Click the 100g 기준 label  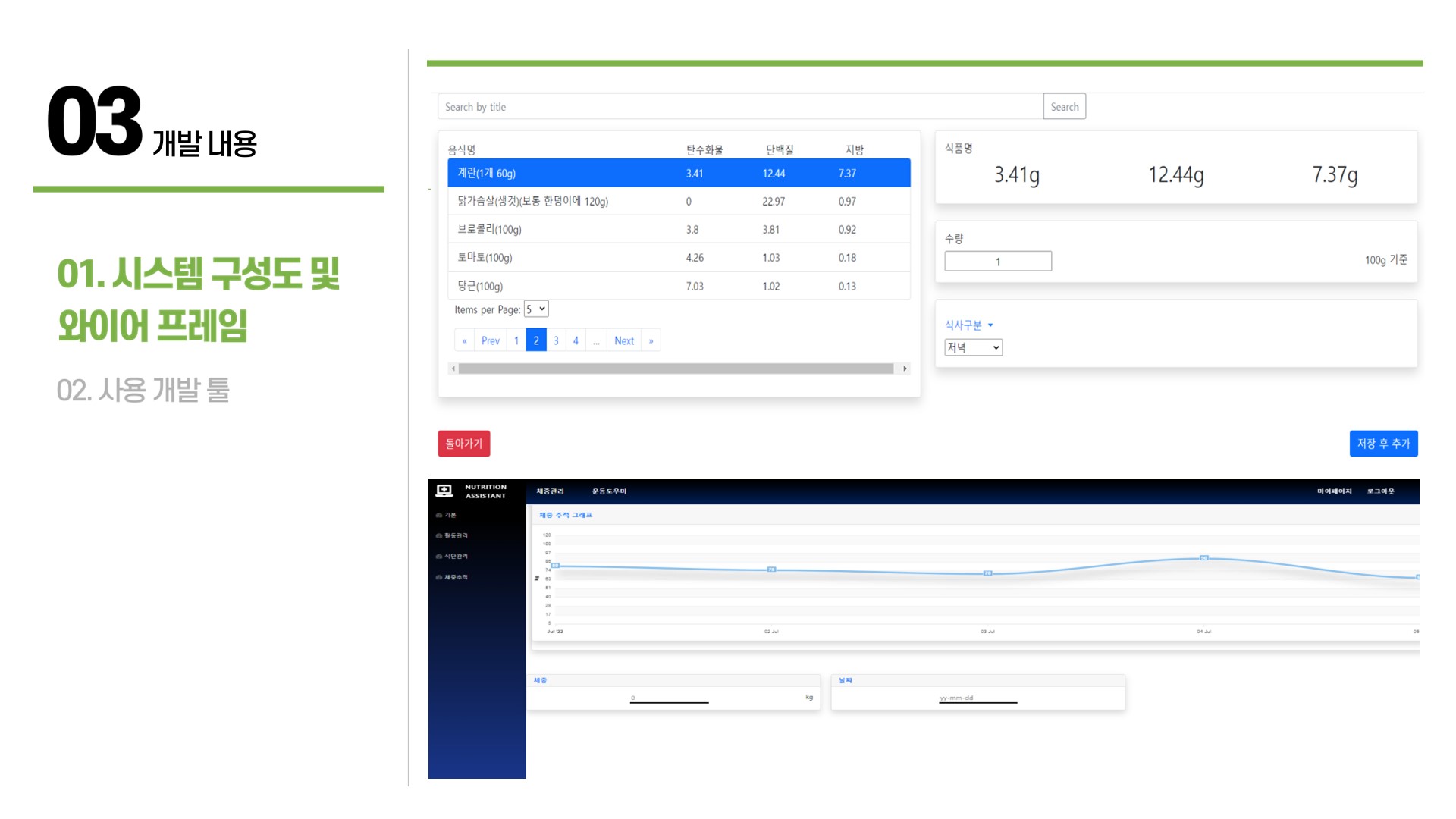1386,260
